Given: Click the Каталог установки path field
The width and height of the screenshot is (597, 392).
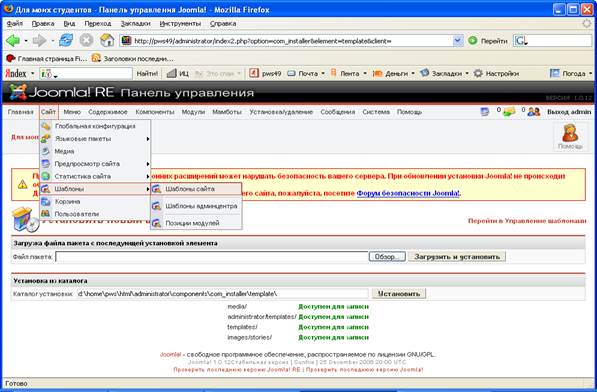Looking at the screenshot, I should (x=222, y=294).
